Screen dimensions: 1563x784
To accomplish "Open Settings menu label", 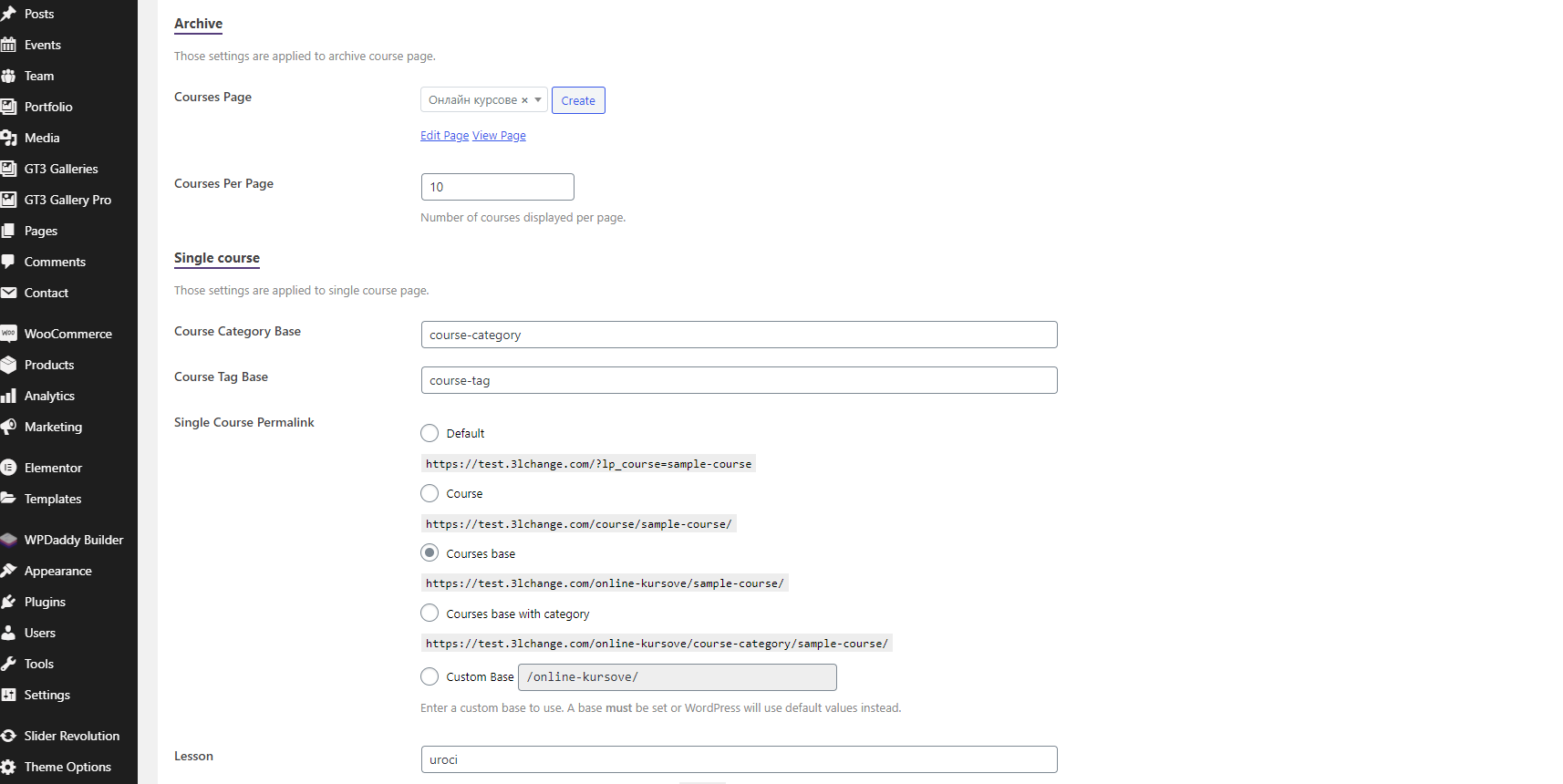I will pos(47,695).
